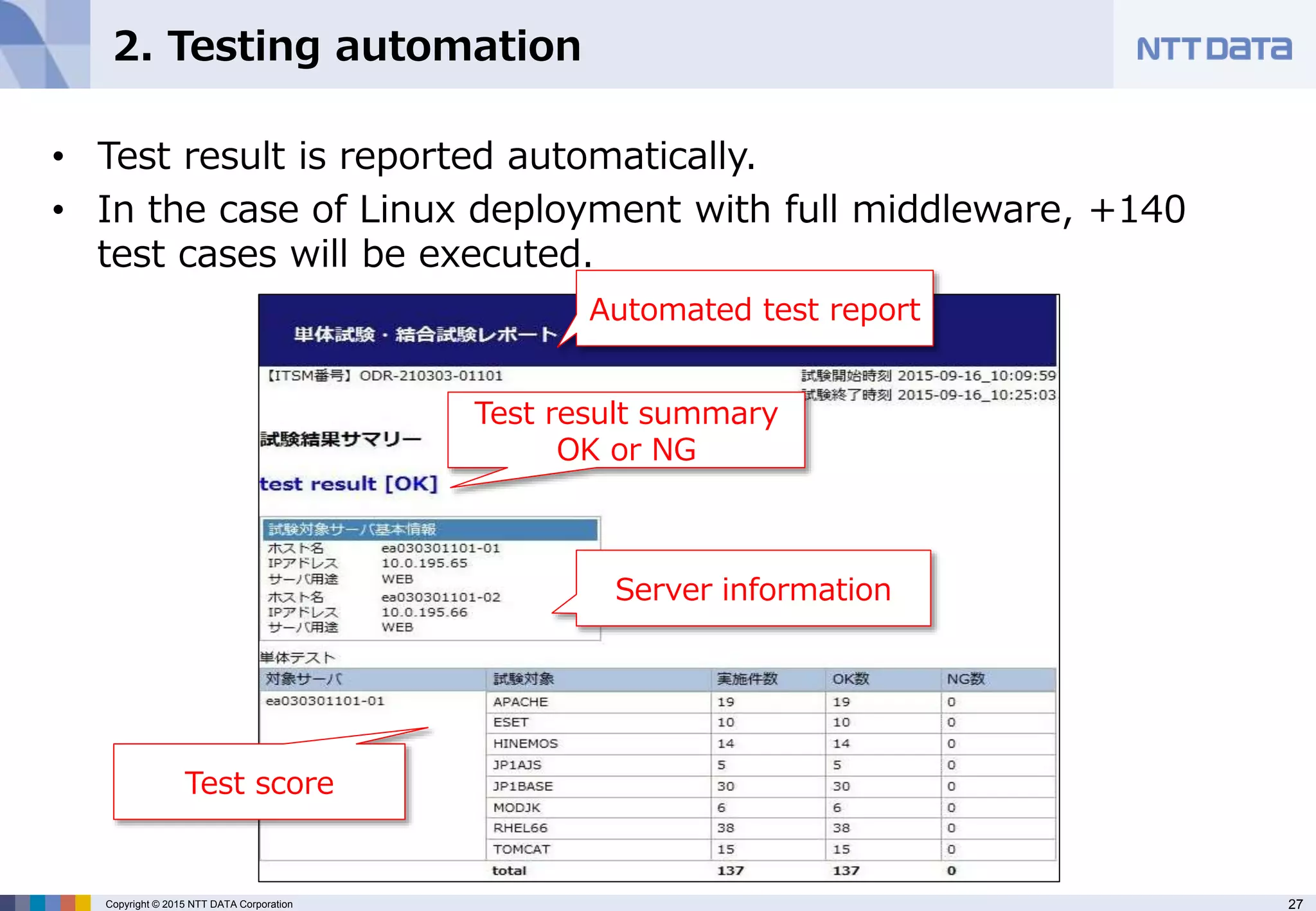Screen dimensions: 1316x911
Task: Select the slide title '2. Testing automation'
Action: (347, 46)
